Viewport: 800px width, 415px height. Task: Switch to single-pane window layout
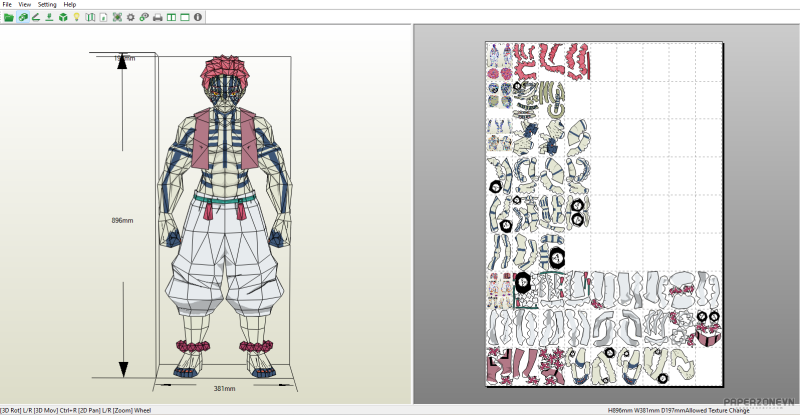(x=183, y=17)
